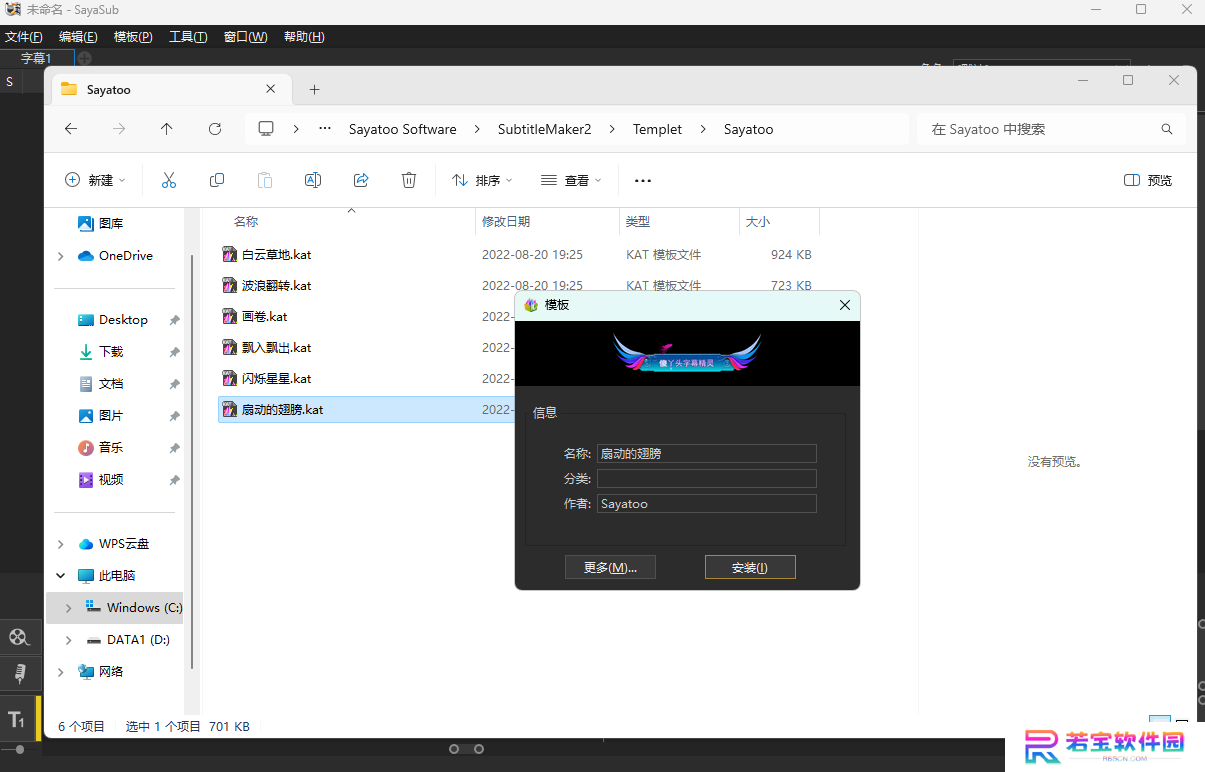Open the See more ellipsis in Explorer toolbar
The height and width of the screenshot is (772, 1205).
643,181
